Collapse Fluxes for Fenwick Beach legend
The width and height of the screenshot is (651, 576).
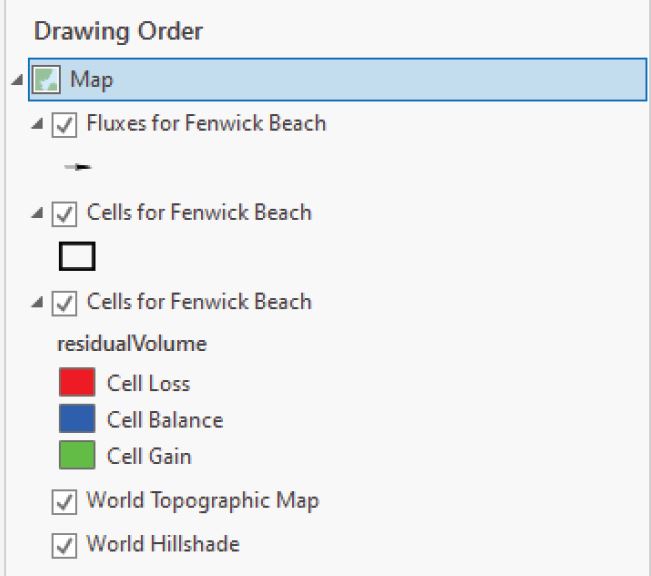37,123
